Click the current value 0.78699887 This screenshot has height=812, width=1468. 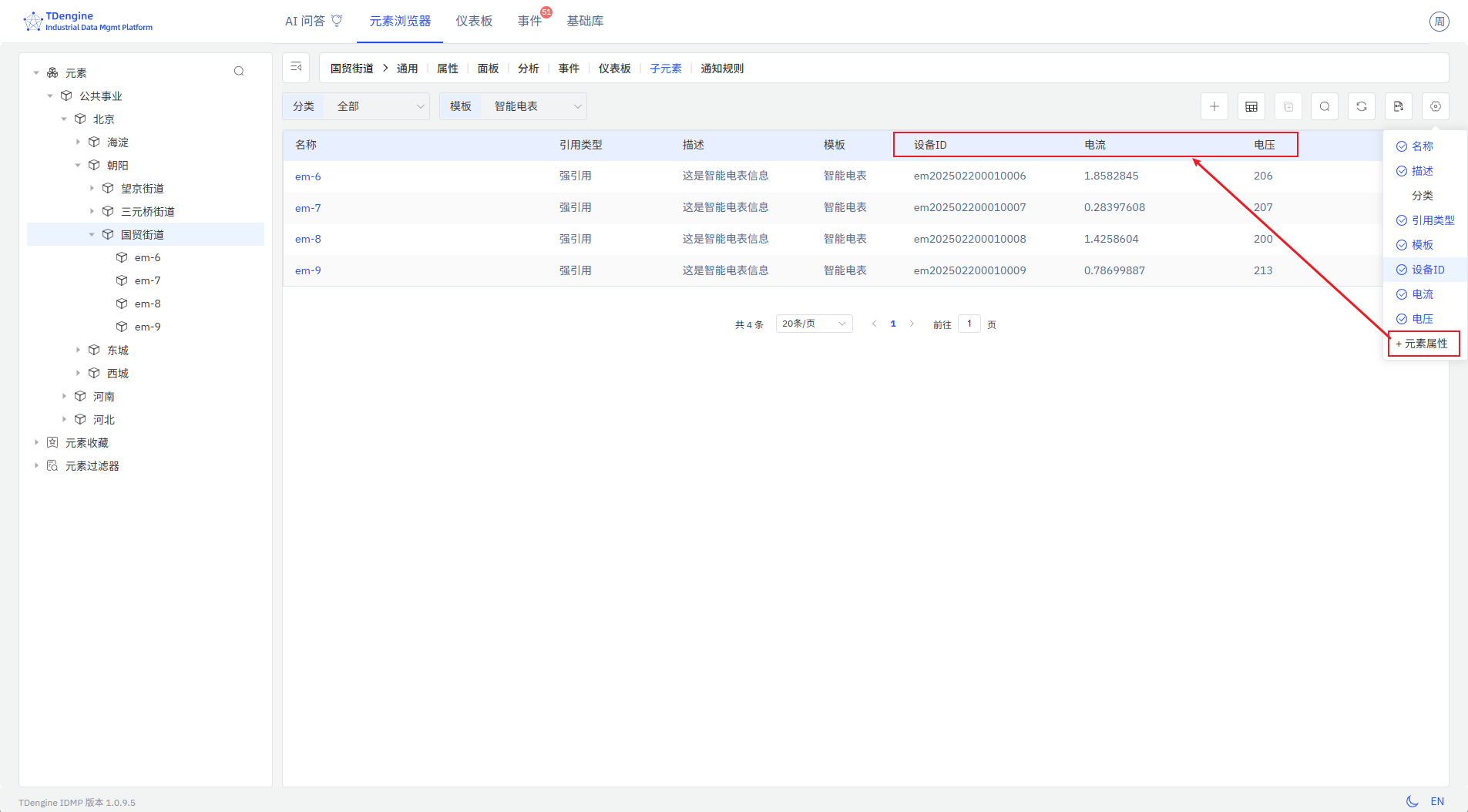(x=1114, y=270)
